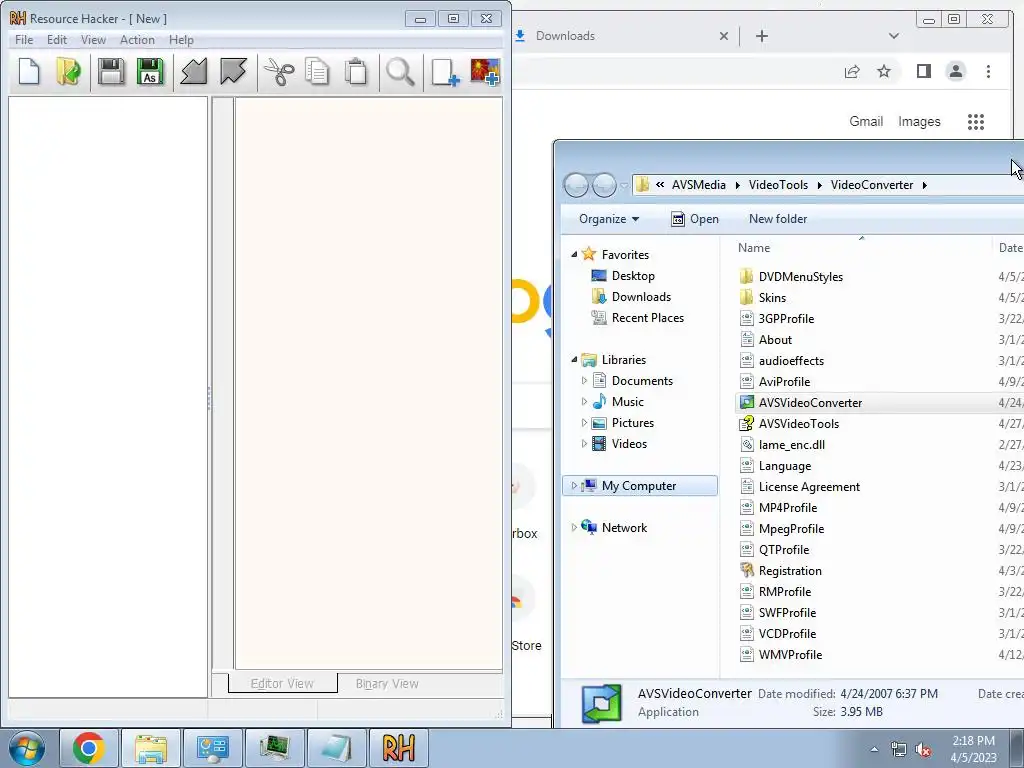Bookmark this page with the star icon
The image size is (1024, 768).
(x=884, y=71)
